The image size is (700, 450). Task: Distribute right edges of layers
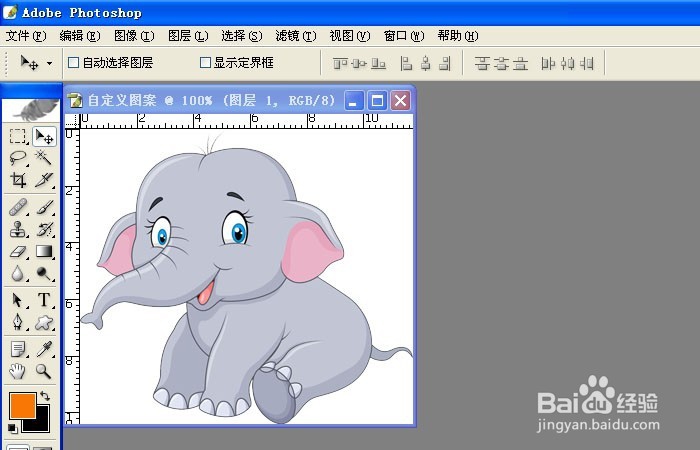point(587,64)
